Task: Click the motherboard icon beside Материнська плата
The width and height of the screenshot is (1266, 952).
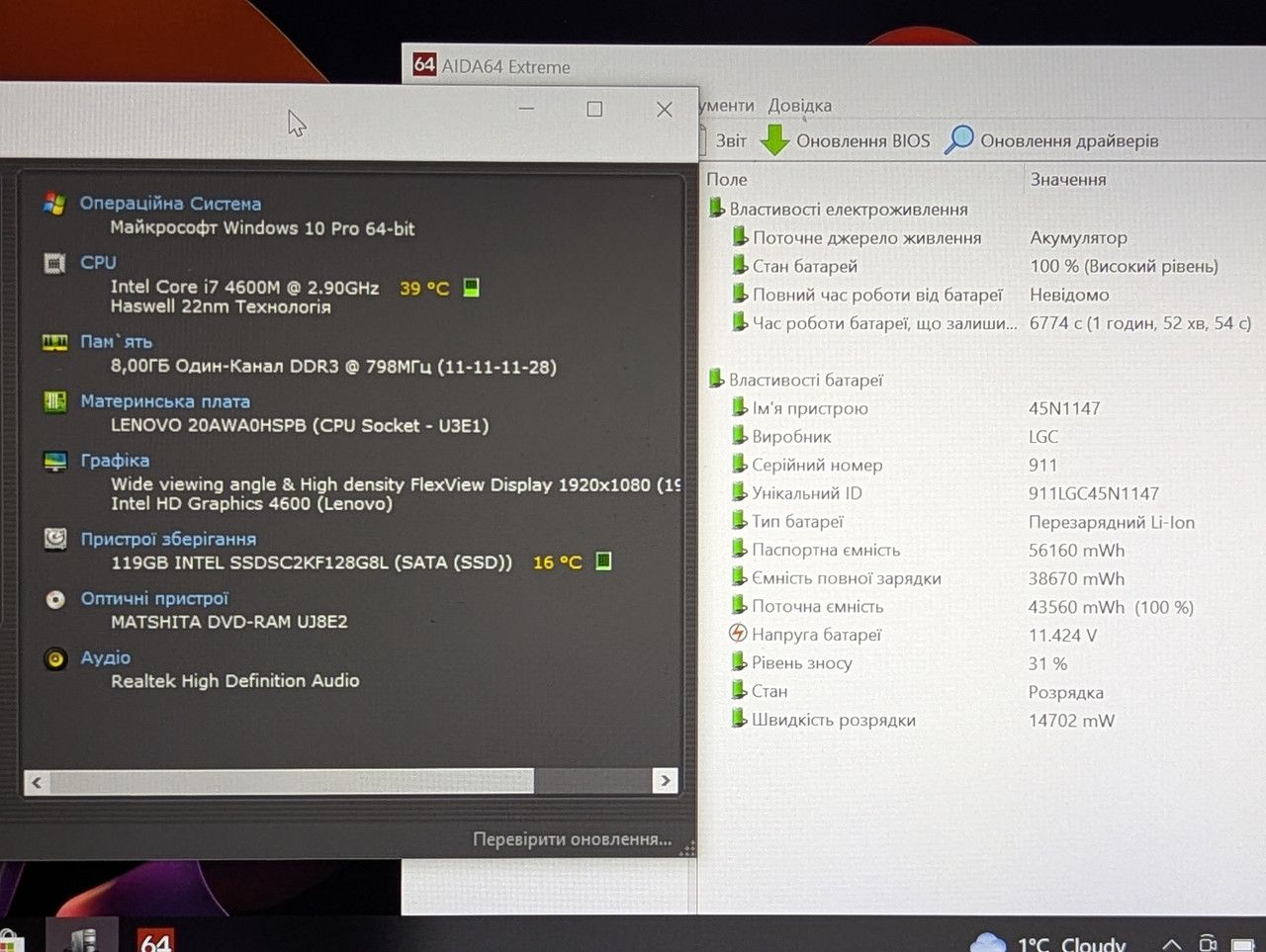Action: coord(54,401)
